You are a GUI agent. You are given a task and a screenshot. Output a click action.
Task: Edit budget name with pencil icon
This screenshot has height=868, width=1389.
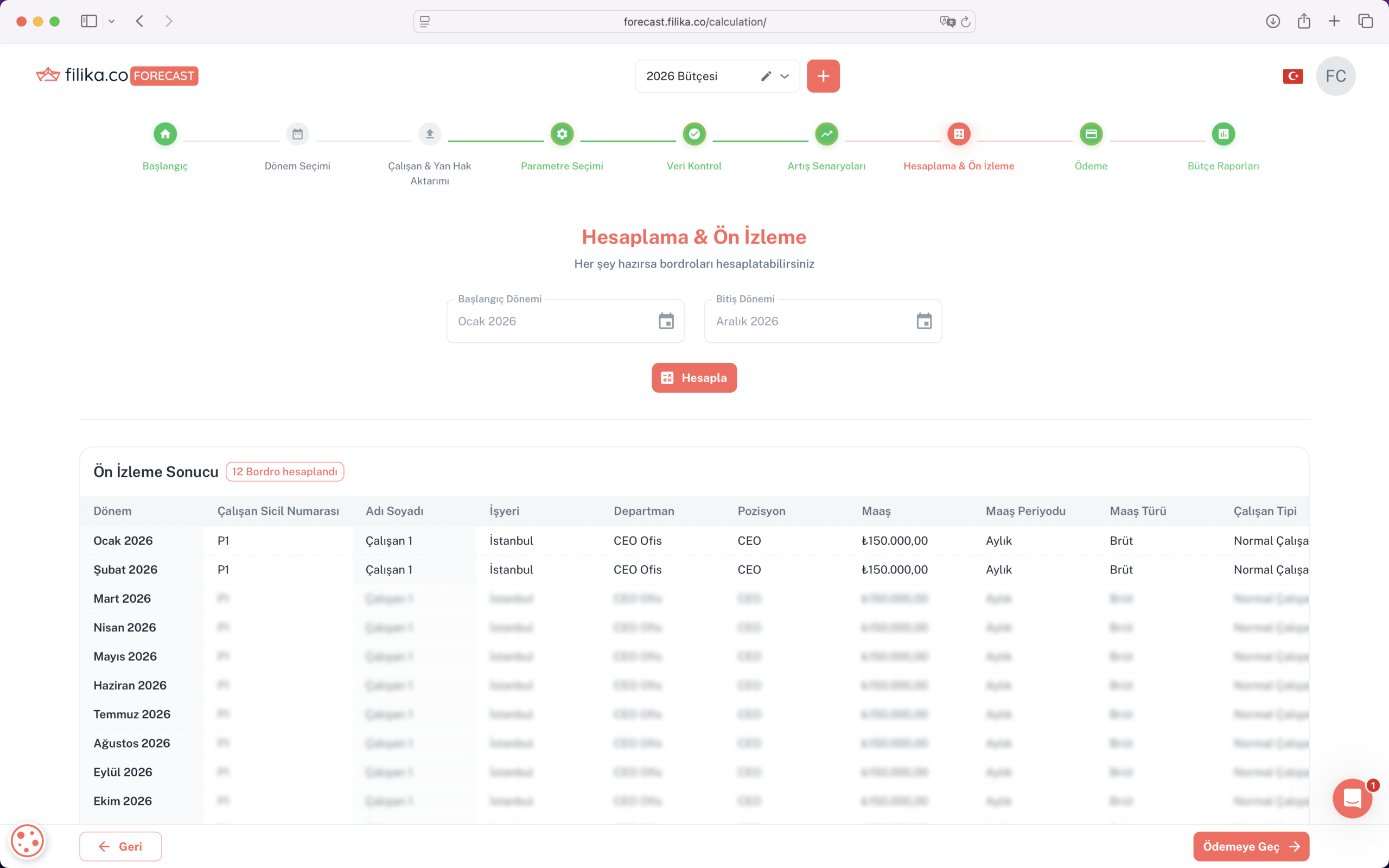[x=766, y=76]
